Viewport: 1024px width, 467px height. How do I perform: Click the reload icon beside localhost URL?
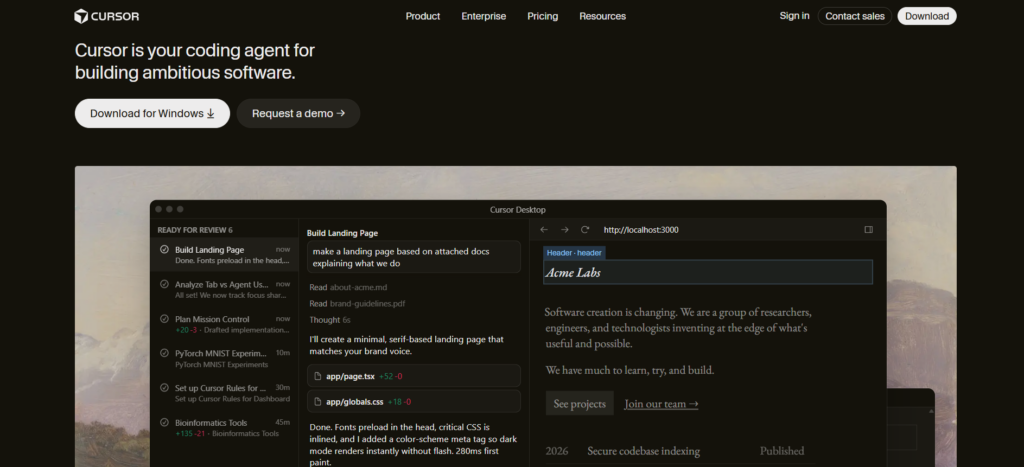tap(585, 230)
